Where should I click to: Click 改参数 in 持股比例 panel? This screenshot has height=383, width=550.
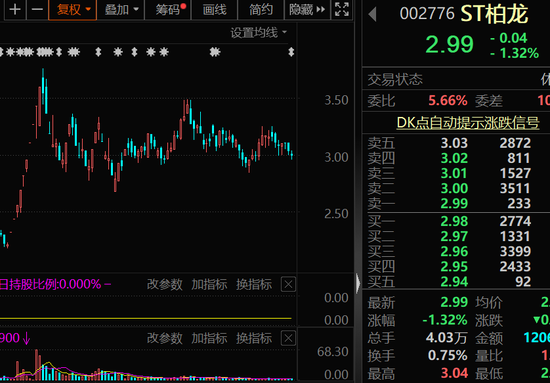coord(165,284)
